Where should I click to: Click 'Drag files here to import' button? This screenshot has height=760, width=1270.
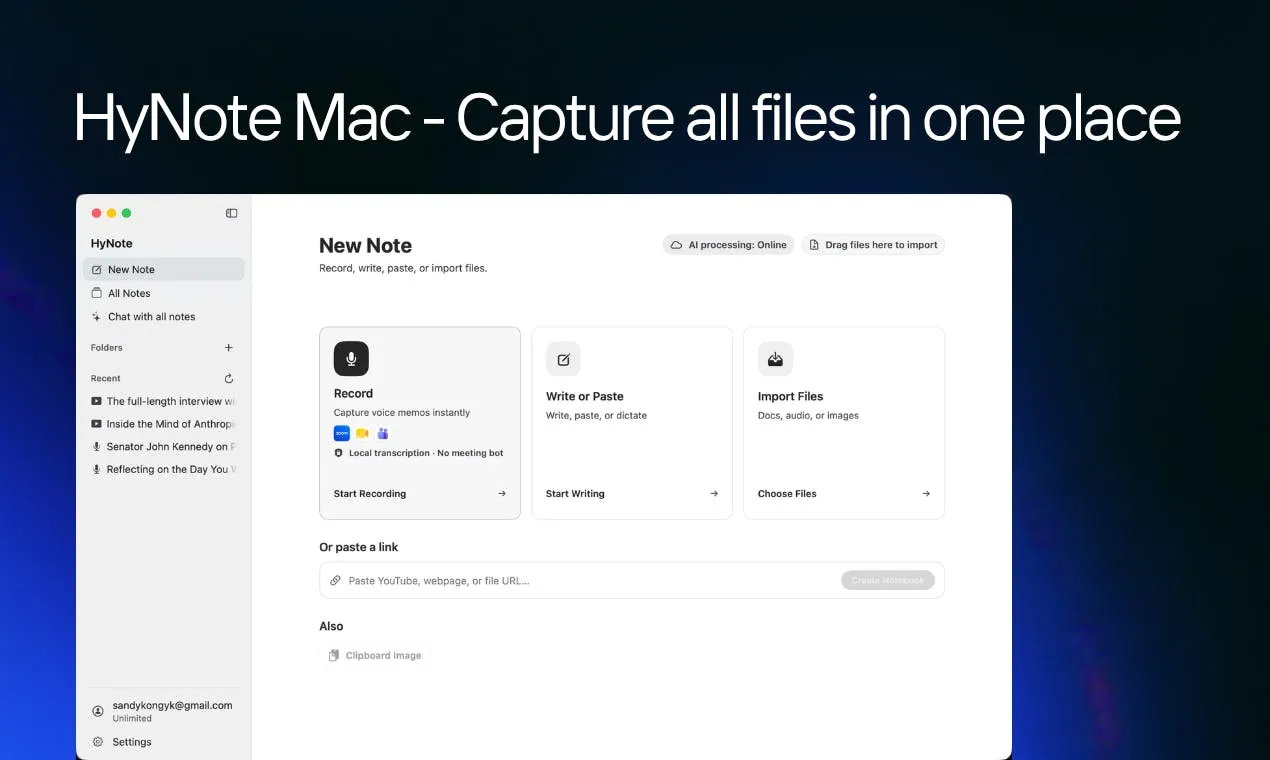pyautogui.click(x=873, y=245)
